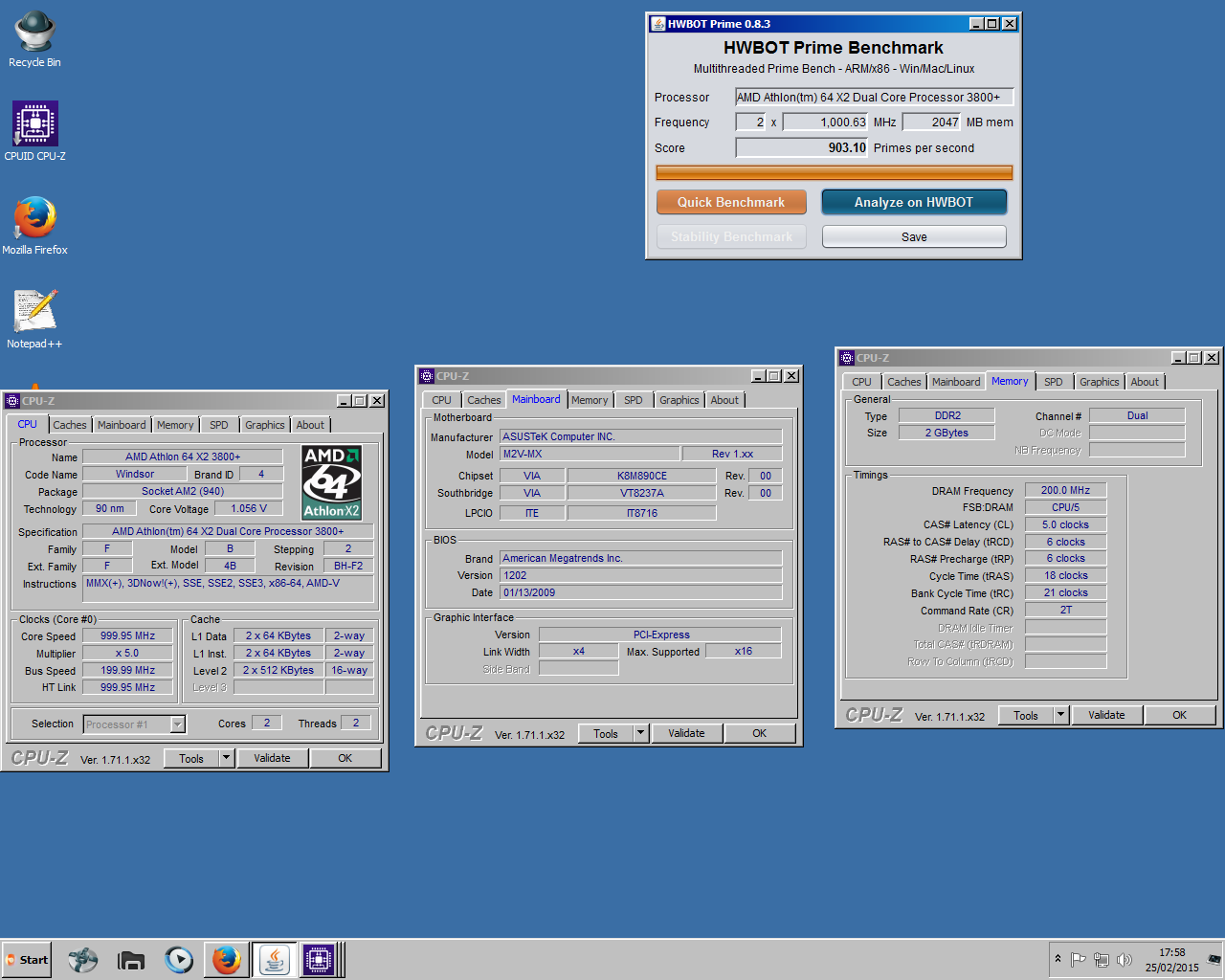The width and height of the screenshot is (1225, 980).
Task: Click Analyze on HWBOT button
Action: pyautogui.click(x=914, y=202)
